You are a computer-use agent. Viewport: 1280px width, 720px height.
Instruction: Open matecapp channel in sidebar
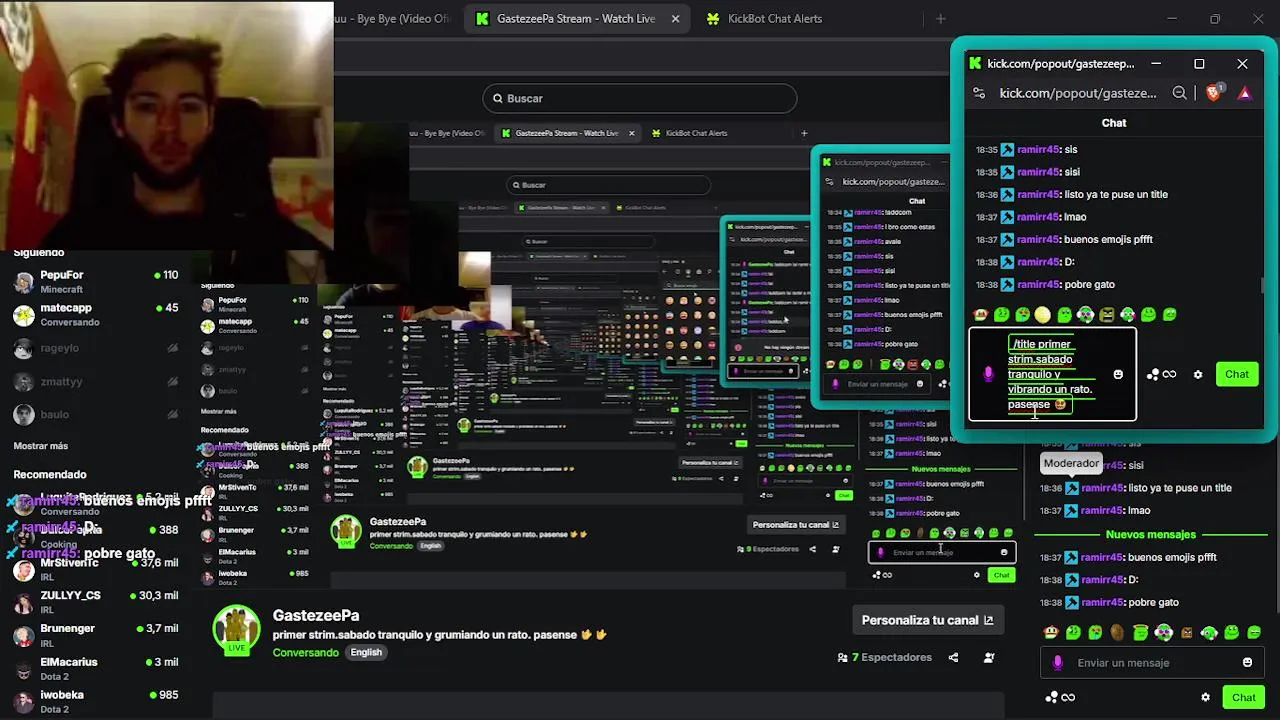click(x=96, y=315)
